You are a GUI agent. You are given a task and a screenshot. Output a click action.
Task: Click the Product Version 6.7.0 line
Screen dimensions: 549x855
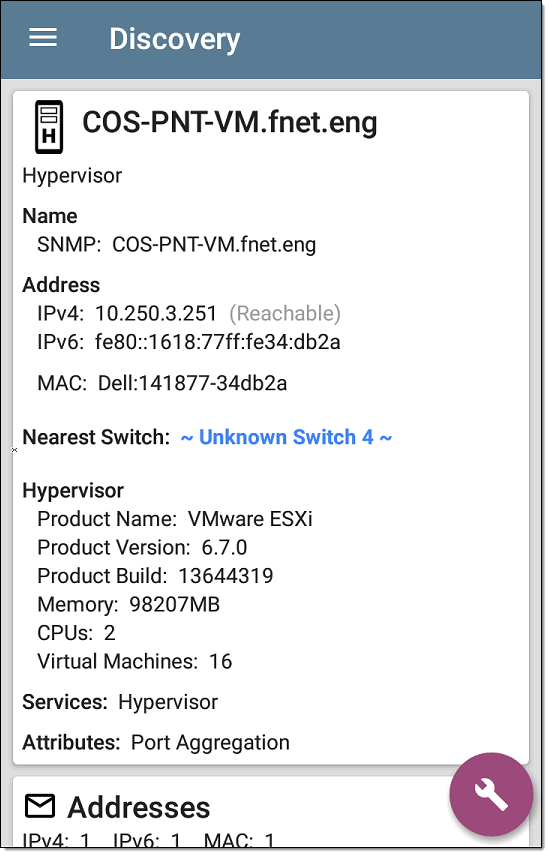click(x=142, y=547)
